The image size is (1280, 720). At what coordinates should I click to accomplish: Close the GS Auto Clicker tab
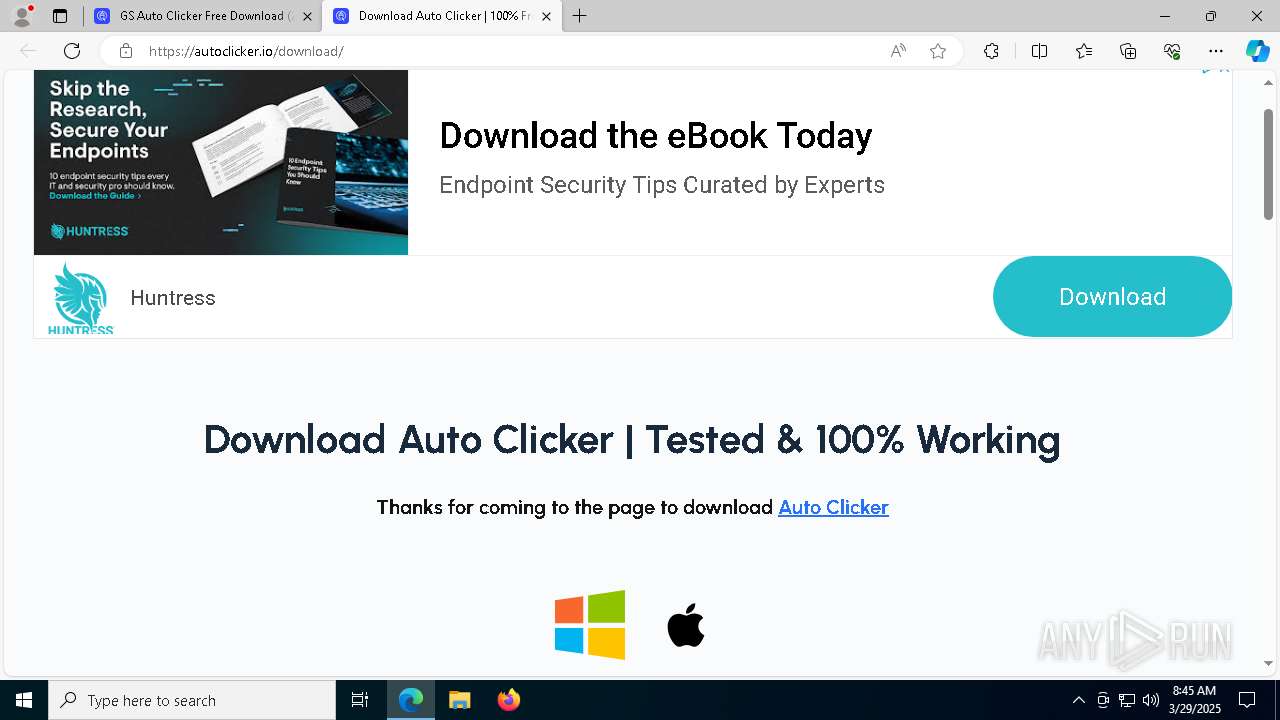[x=307, y=16]
